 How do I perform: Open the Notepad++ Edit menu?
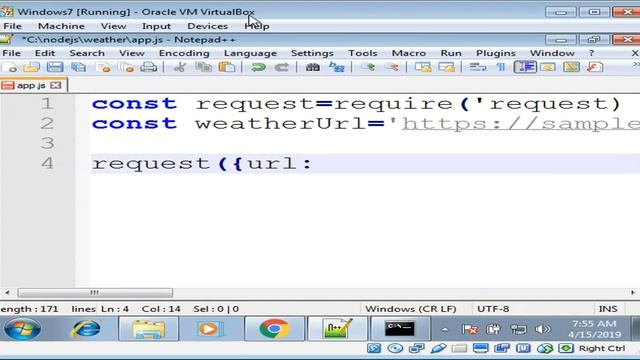point(44,53)
